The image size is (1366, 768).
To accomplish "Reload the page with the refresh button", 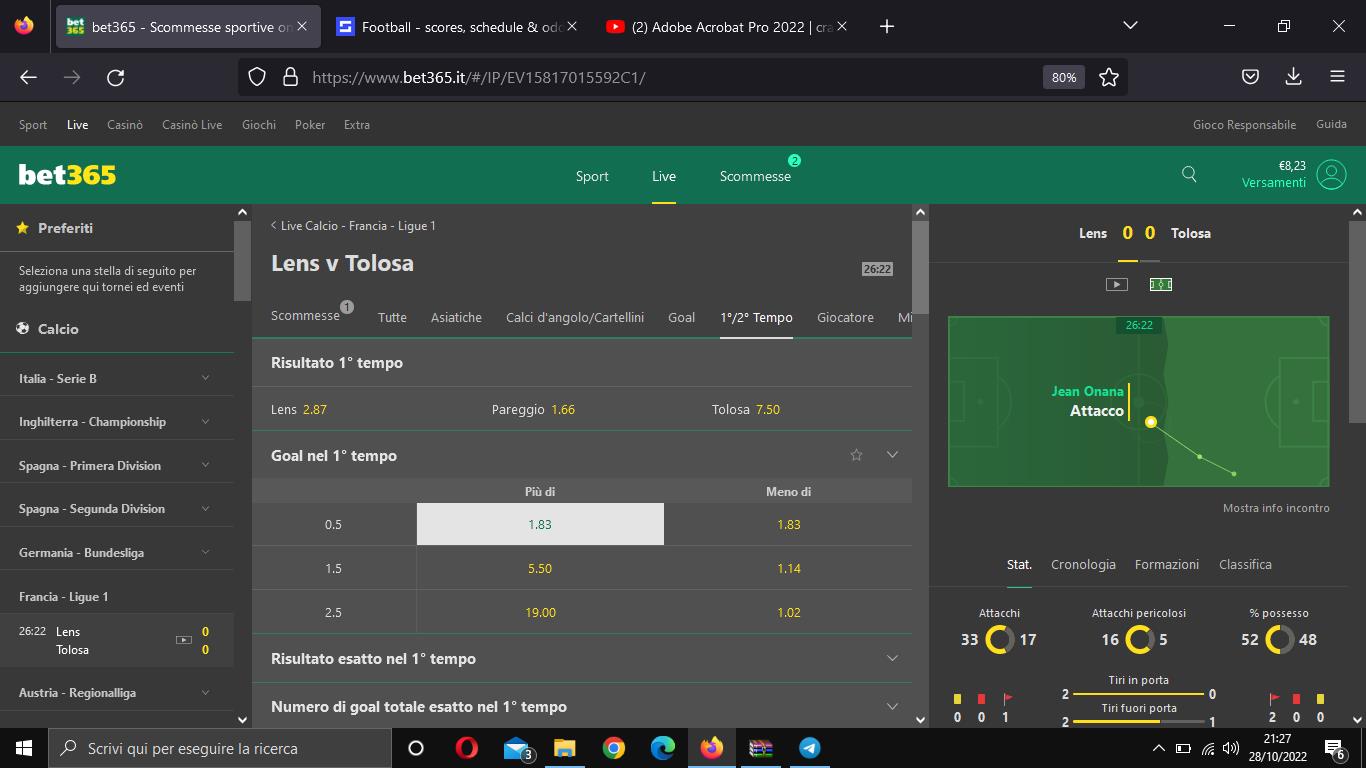I will point(116,77).
